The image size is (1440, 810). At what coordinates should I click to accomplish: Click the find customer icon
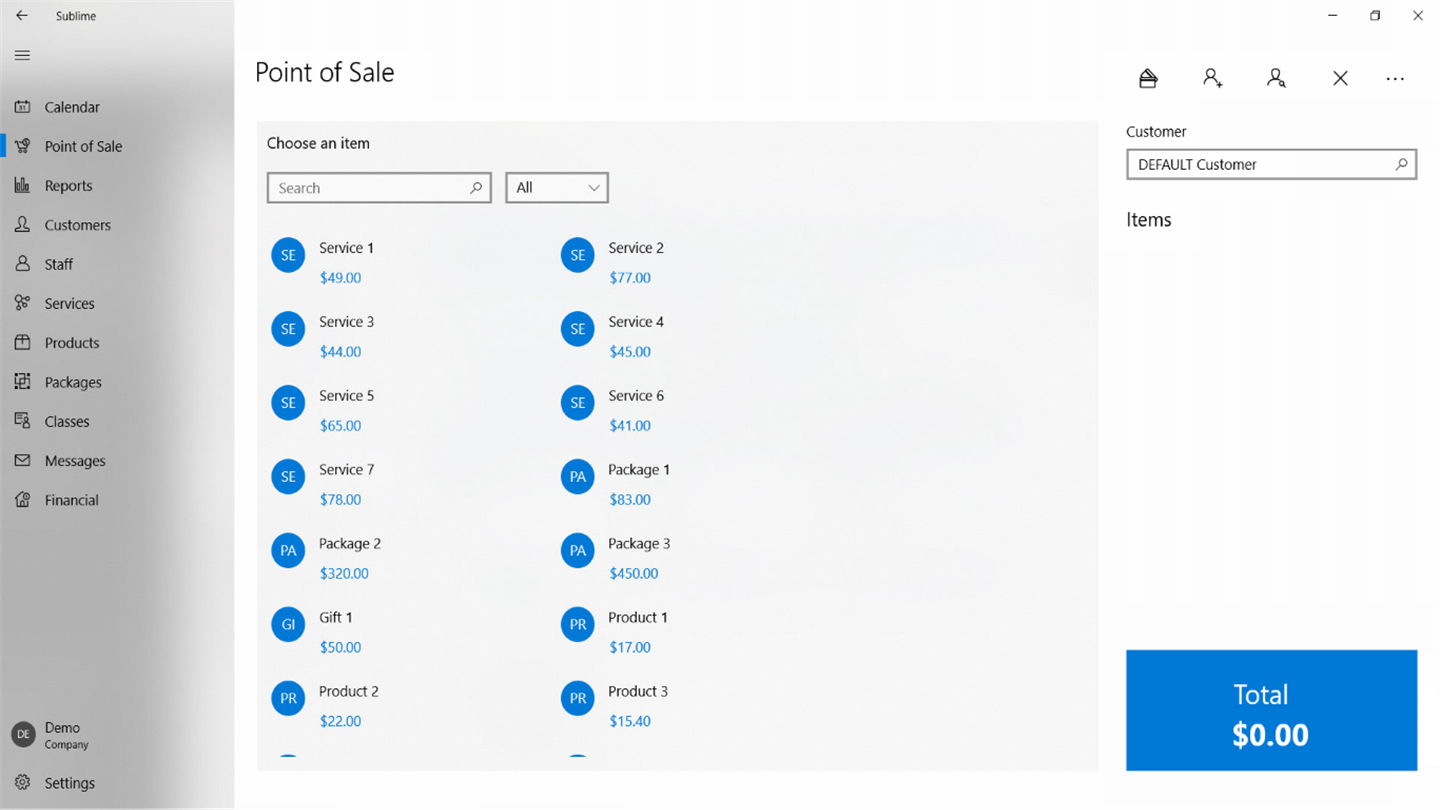coord(1276,78)
